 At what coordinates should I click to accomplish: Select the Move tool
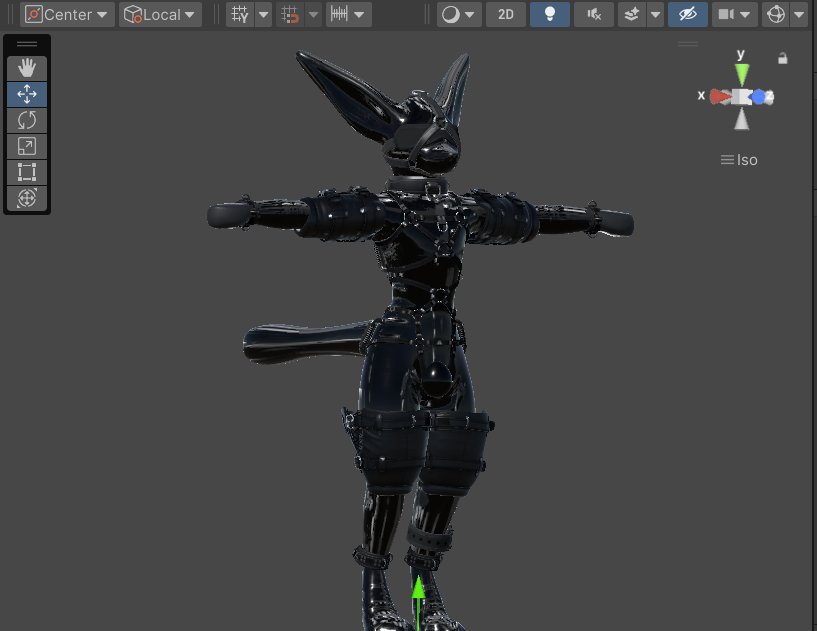(27, 94)
